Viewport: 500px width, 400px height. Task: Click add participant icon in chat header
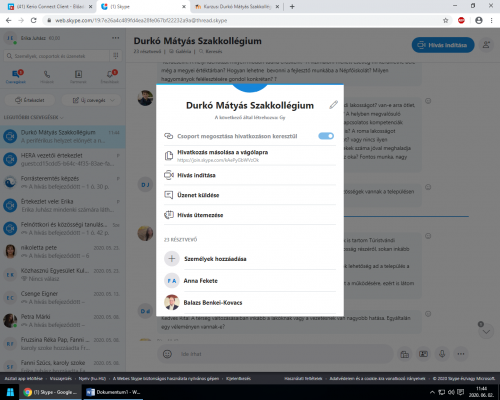486,45
